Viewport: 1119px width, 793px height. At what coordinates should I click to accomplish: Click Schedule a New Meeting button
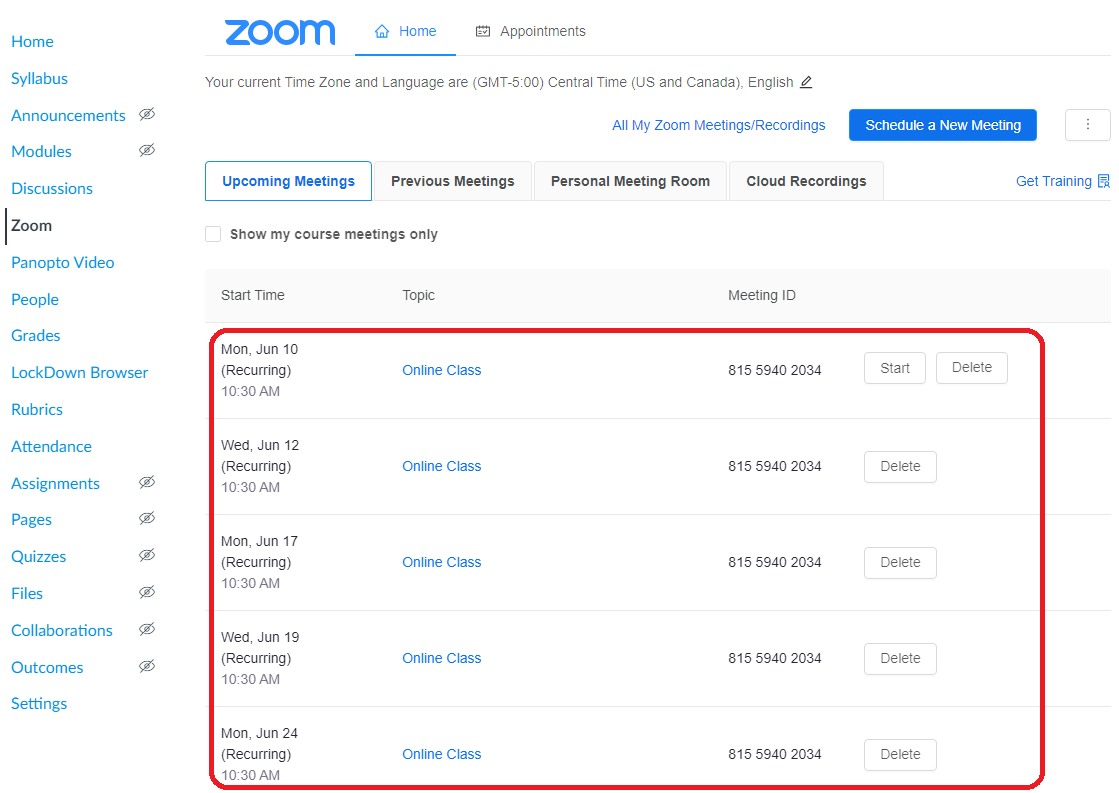[942, 125]
